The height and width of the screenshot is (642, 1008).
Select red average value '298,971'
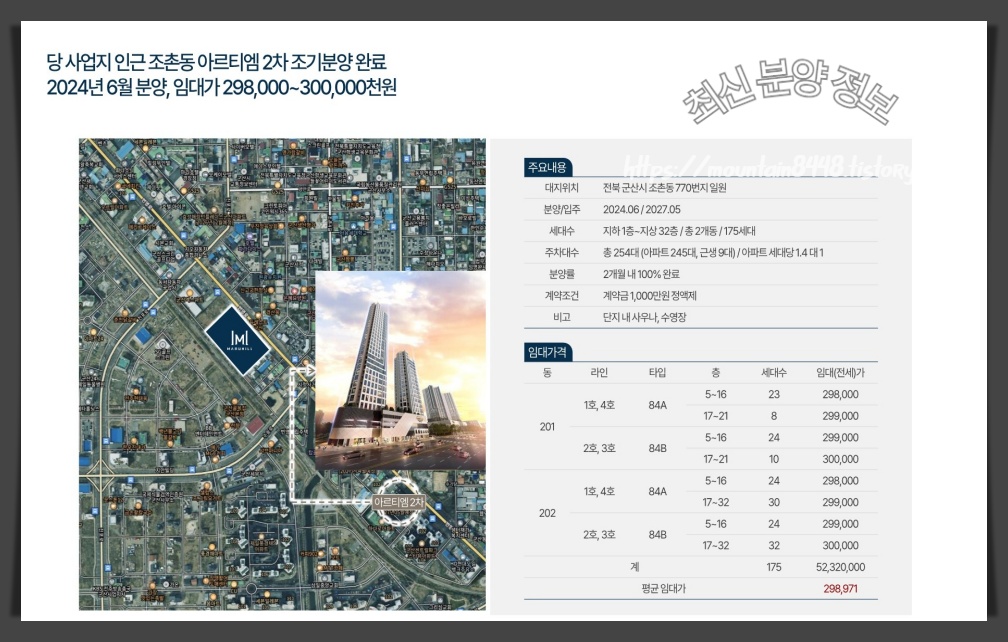click(840, 589)
